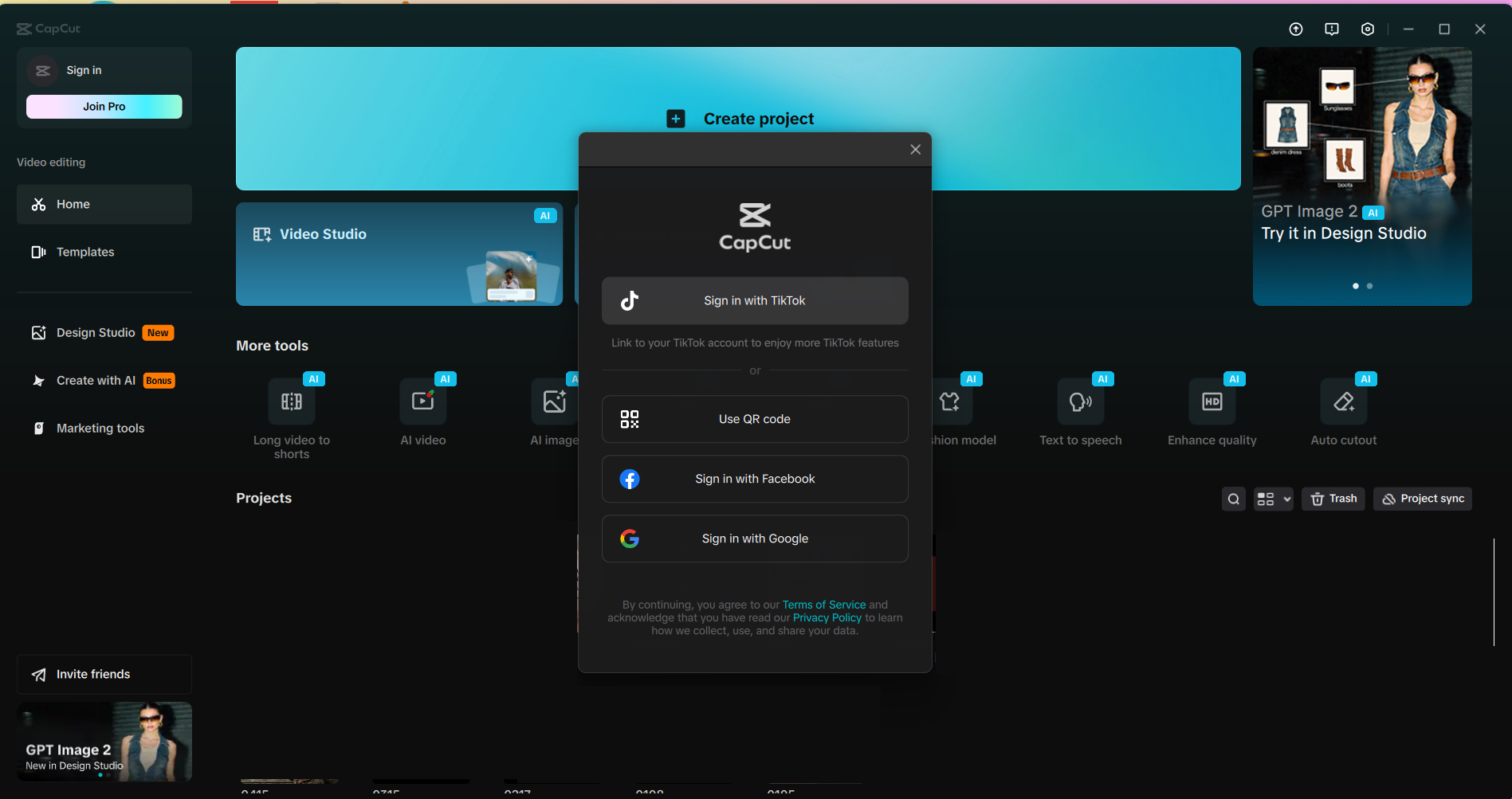Open Long video to shorts tool
This screenshot has width=1512, height=799.
(292, 401)
